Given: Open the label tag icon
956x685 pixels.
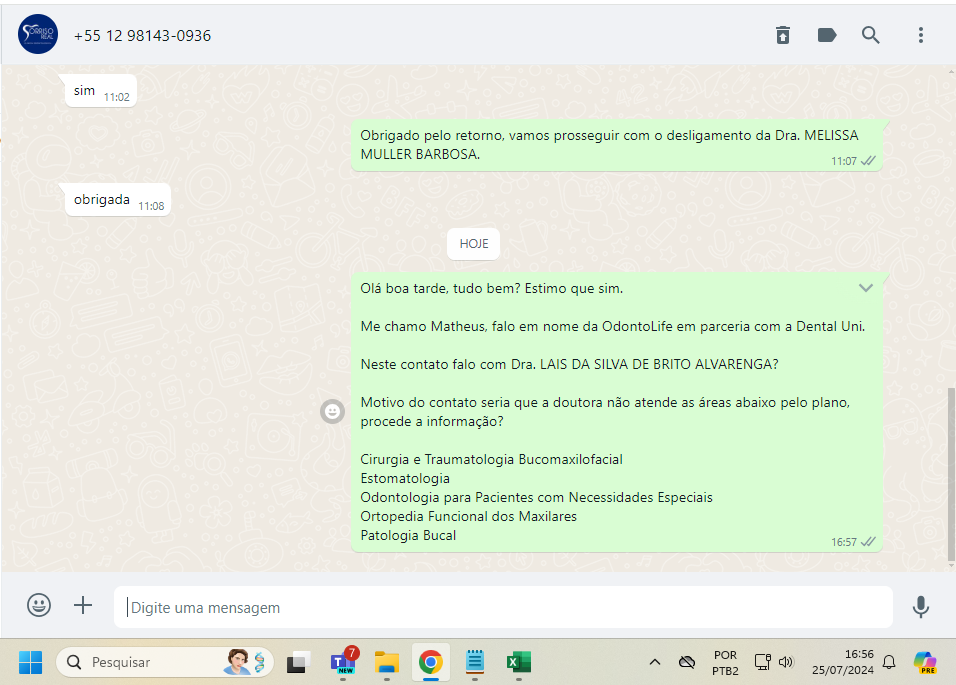Looking at the screenshot, I should pyautogui.click(x=827, y=35).
